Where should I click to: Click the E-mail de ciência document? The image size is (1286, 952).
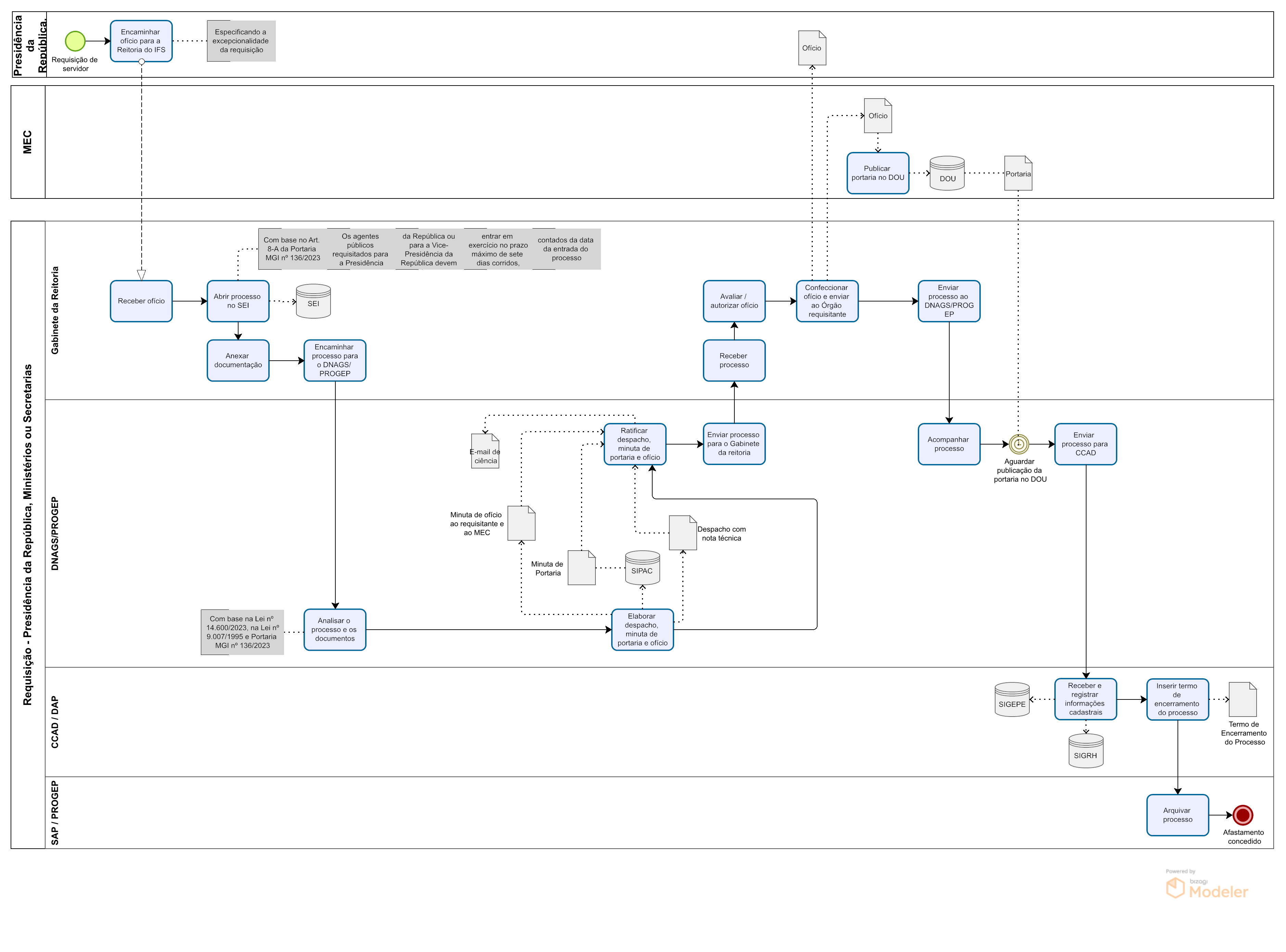(485, 451)
